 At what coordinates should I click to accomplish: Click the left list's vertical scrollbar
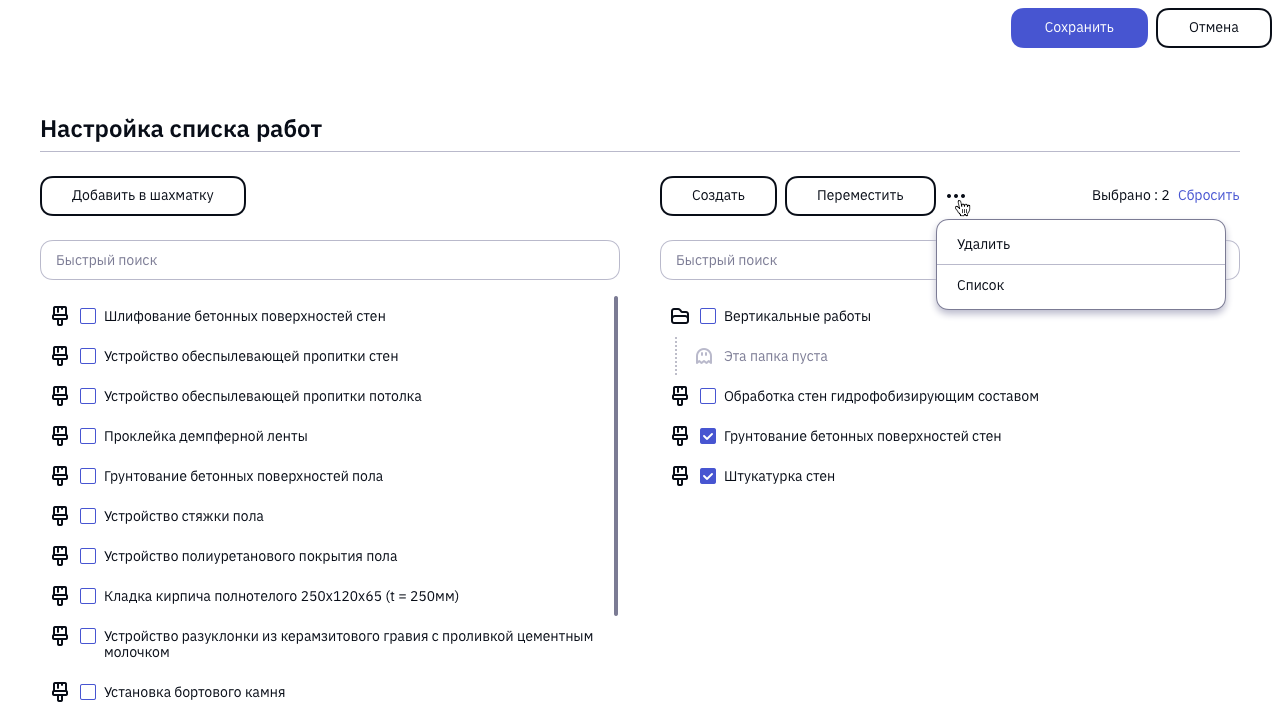click(616, 456)
